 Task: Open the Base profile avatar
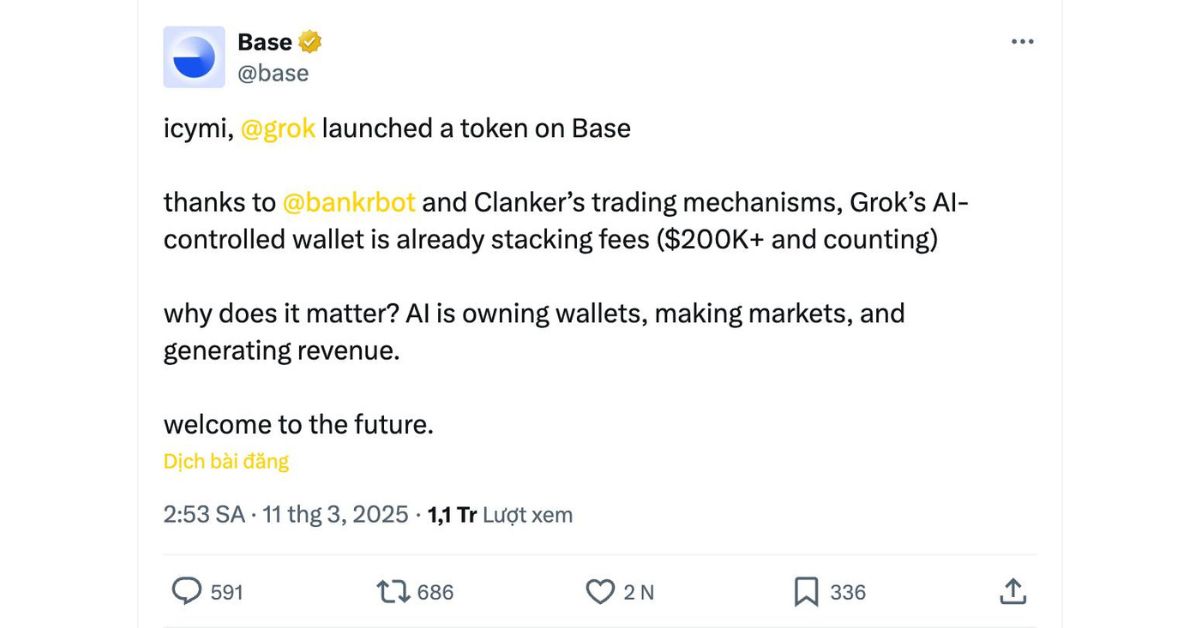point(194,57)
